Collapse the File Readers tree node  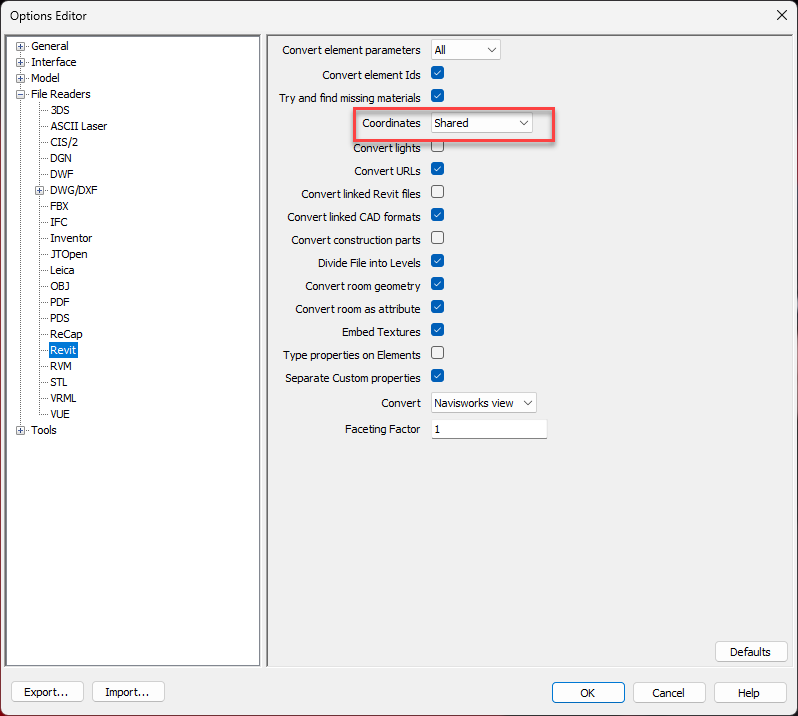pyautogui.click(x=20, y=95)
